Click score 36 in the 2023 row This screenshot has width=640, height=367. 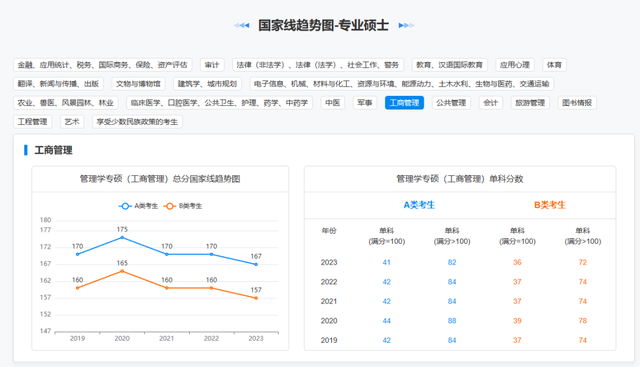coord(517,262)
